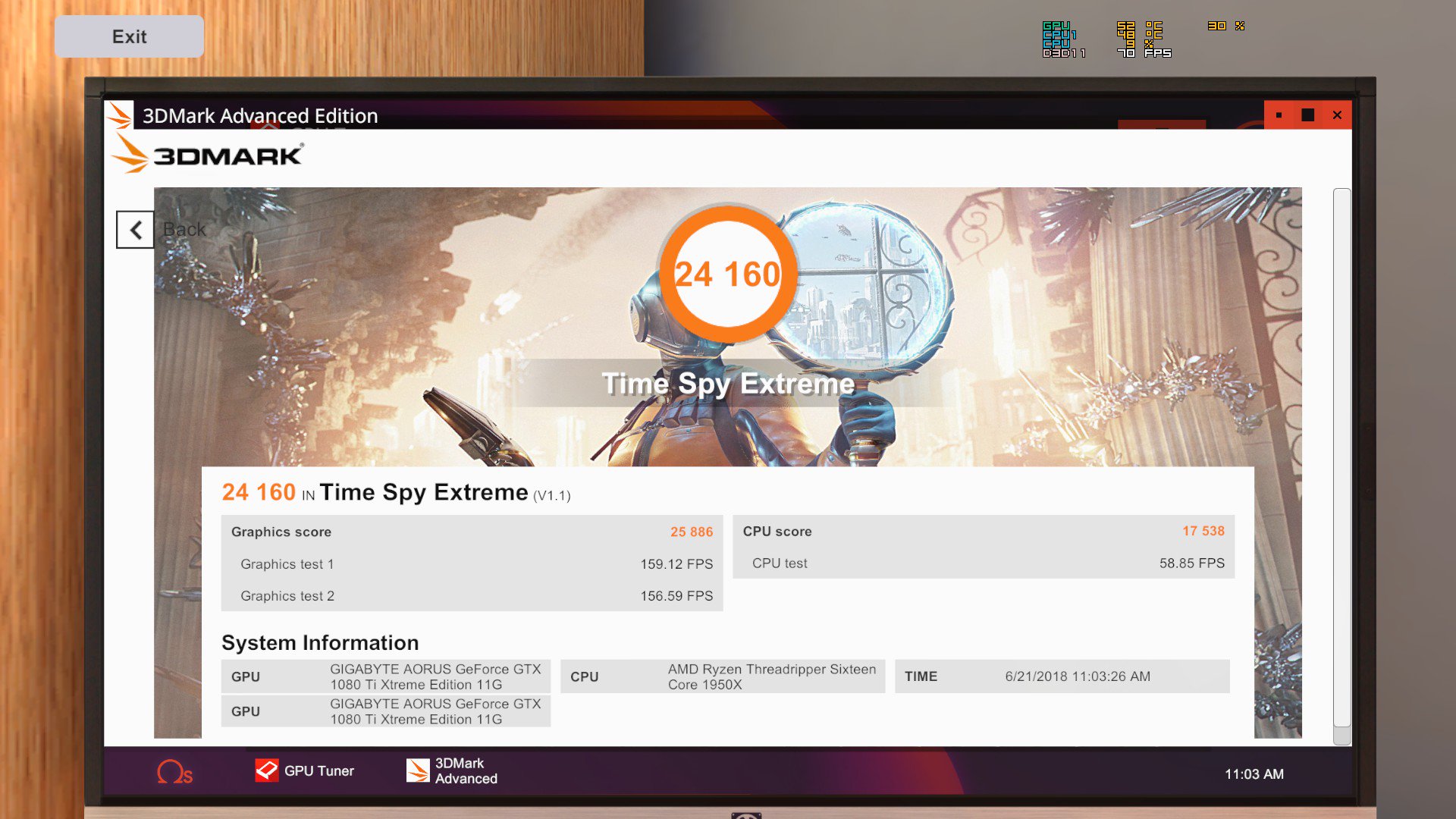Viewport: 1456px width, 819px height.
Task: Click the FPS overlay counter at top
Action: click(1144, 52)
